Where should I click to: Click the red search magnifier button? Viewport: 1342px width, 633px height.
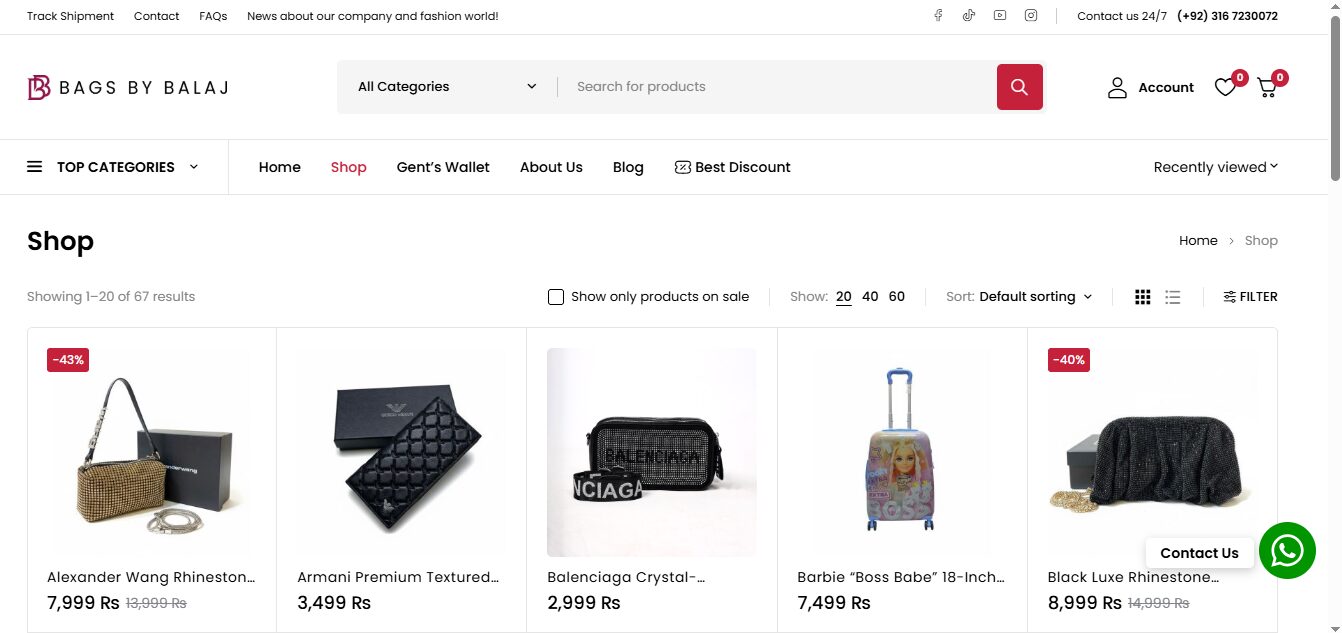coord(1019,87)
